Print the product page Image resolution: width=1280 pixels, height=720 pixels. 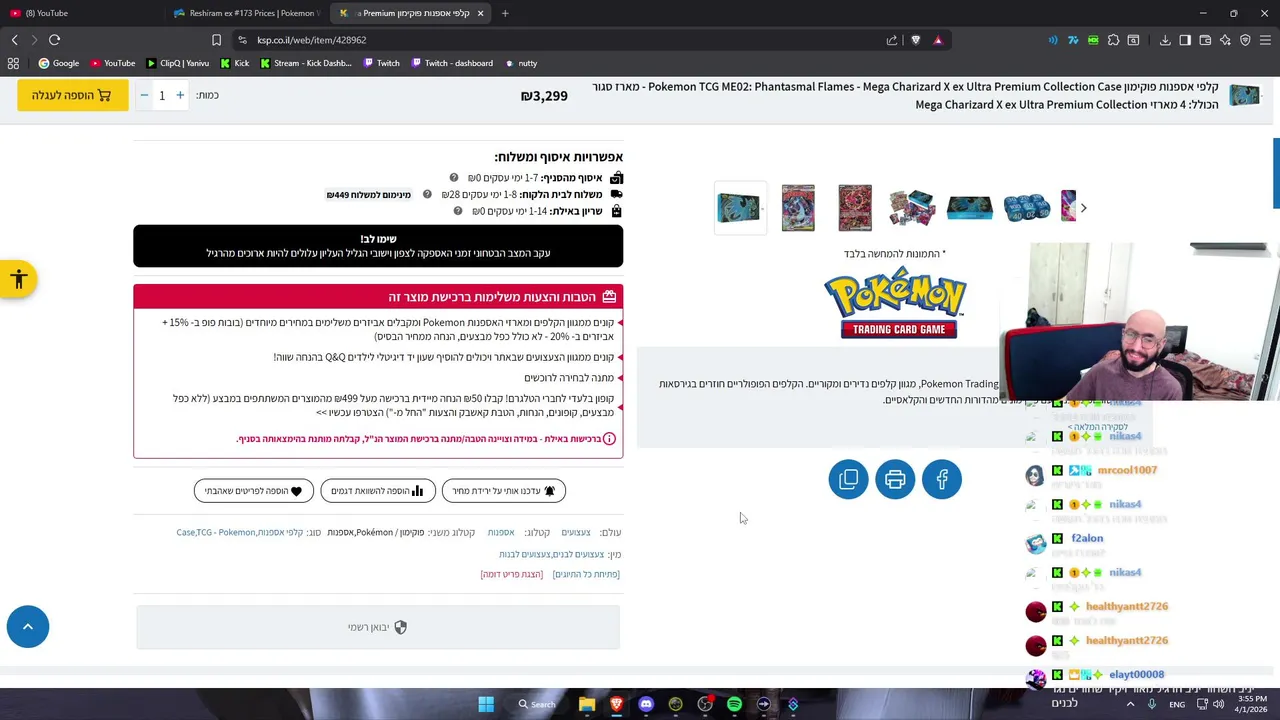[x=895, y=480]
